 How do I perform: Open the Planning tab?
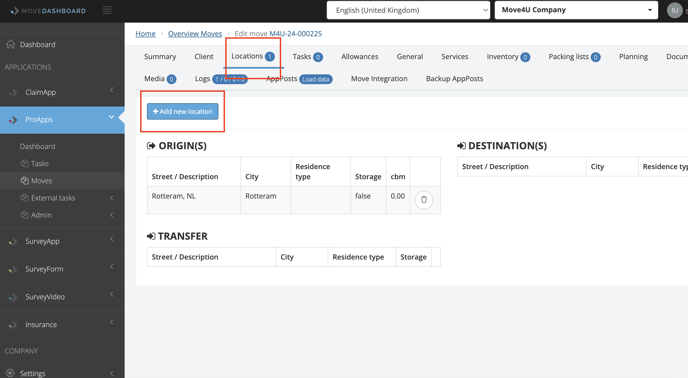coord(633,57)
